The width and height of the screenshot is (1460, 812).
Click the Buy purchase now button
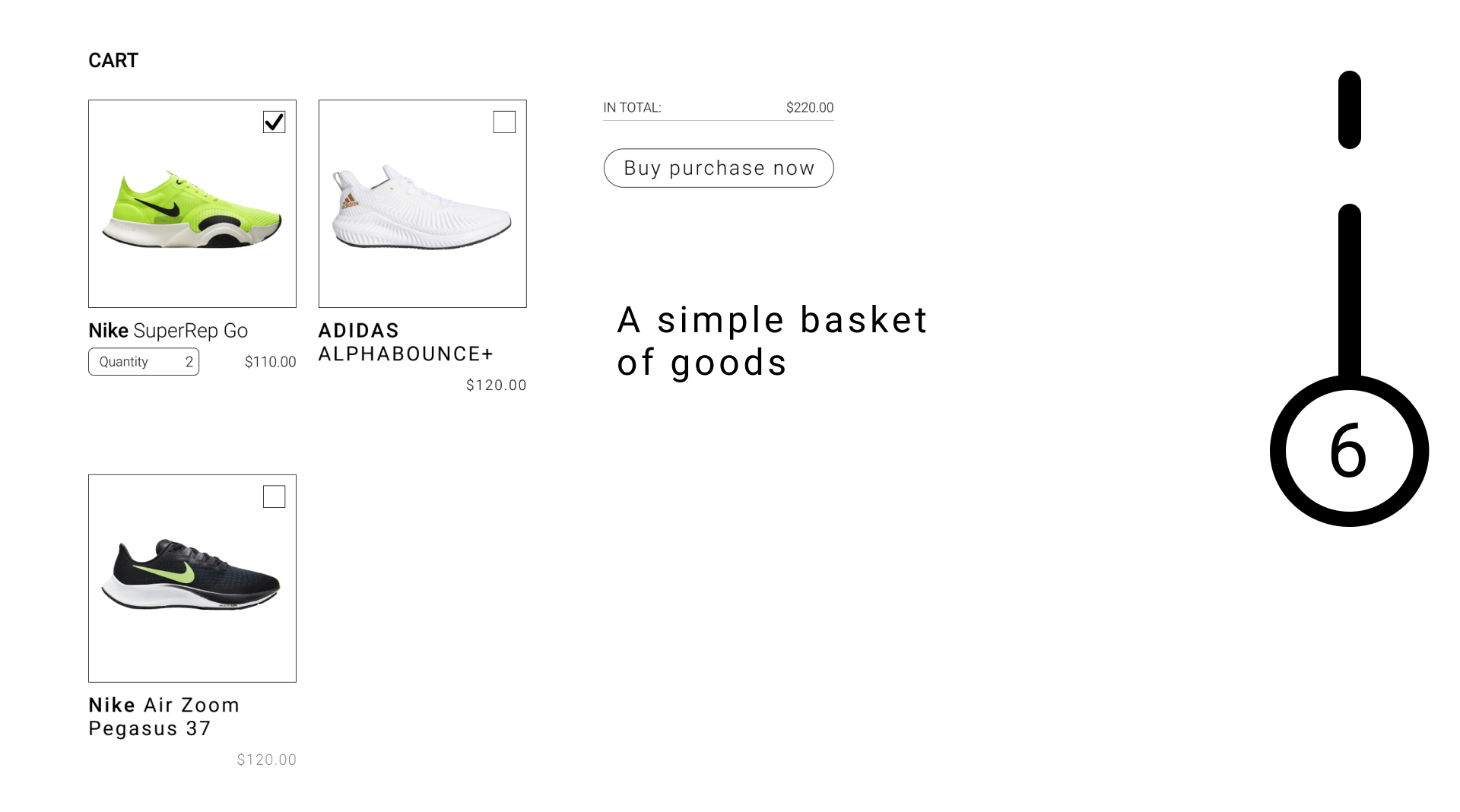point(719,168)
